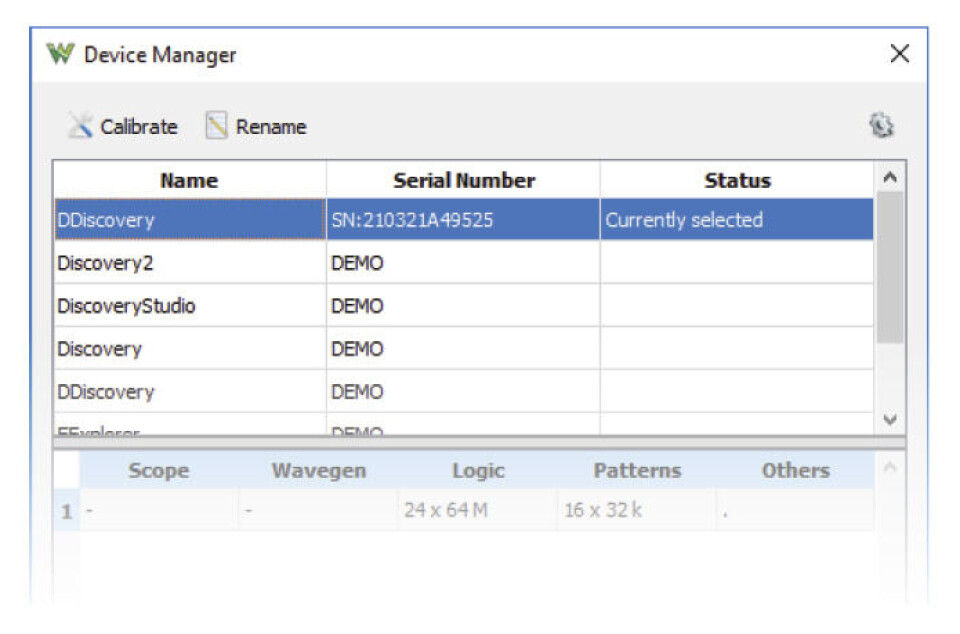Click the Rename pencil icon

pyautogui.click(x=216, y=125)
